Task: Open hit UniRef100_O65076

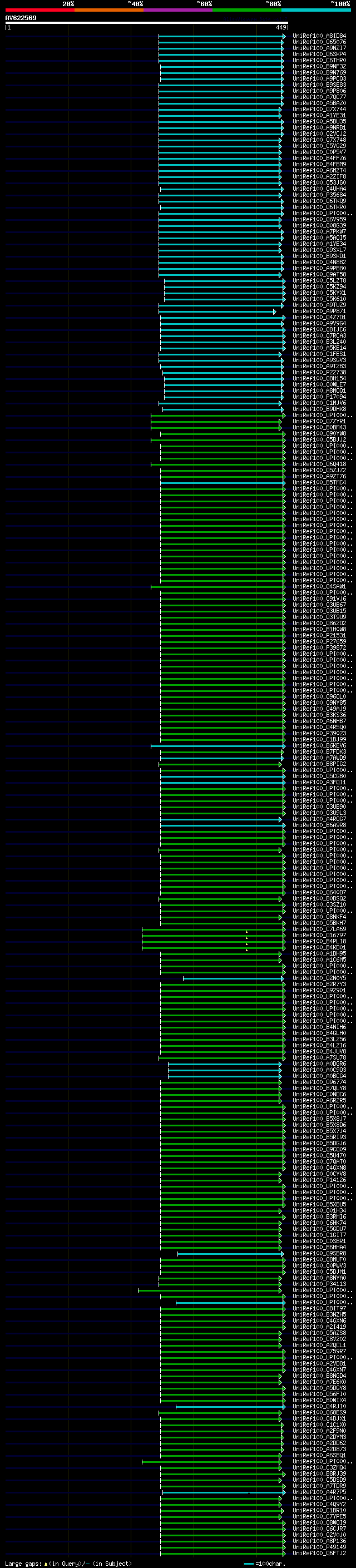Action: pyautogui.click(x=319, y=42)
